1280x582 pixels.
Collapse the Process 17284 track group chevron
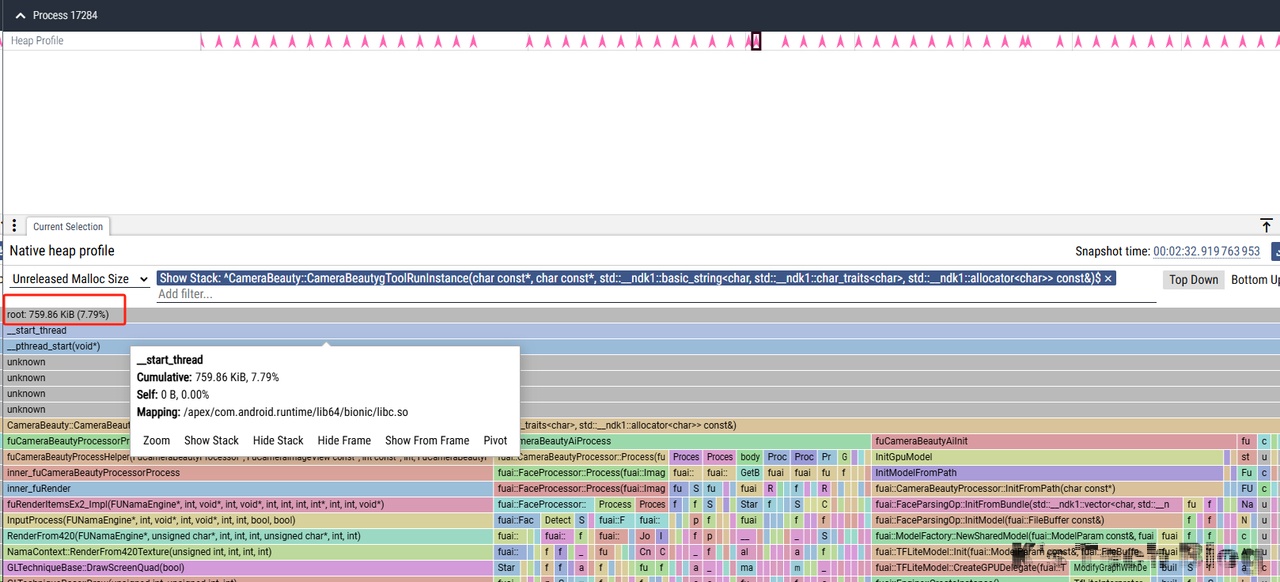pyautogui.click(x=20, y=16)
